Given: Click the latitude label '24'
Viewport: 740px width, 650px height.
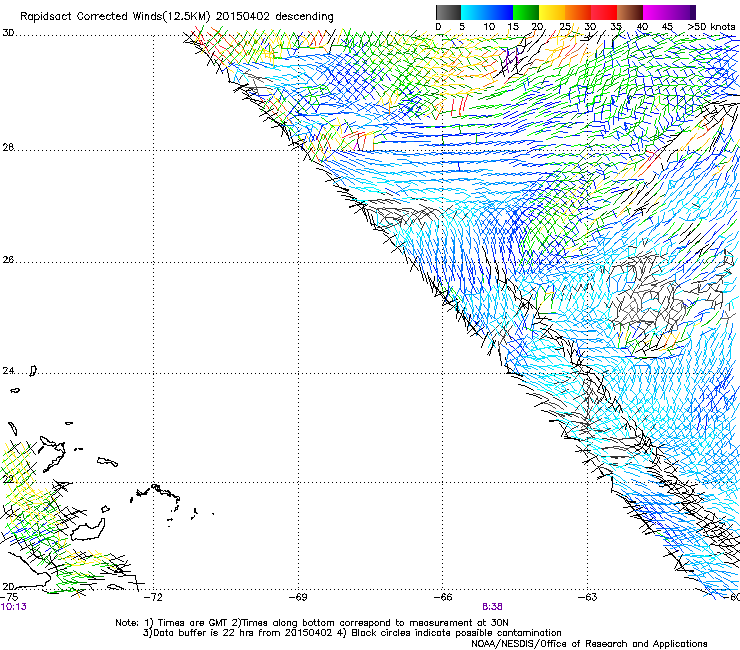Looking at the screenshot, I should tap(8, 371).
